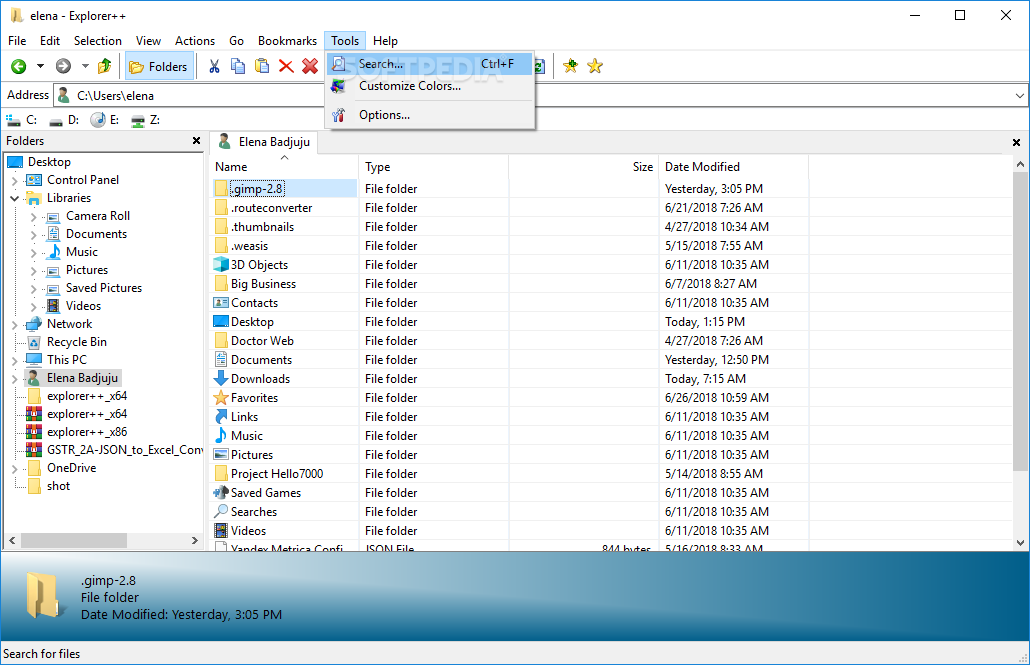Click the Paste clipboard icon
This screenshot has width=1030, height=665.
pos(262,66)
